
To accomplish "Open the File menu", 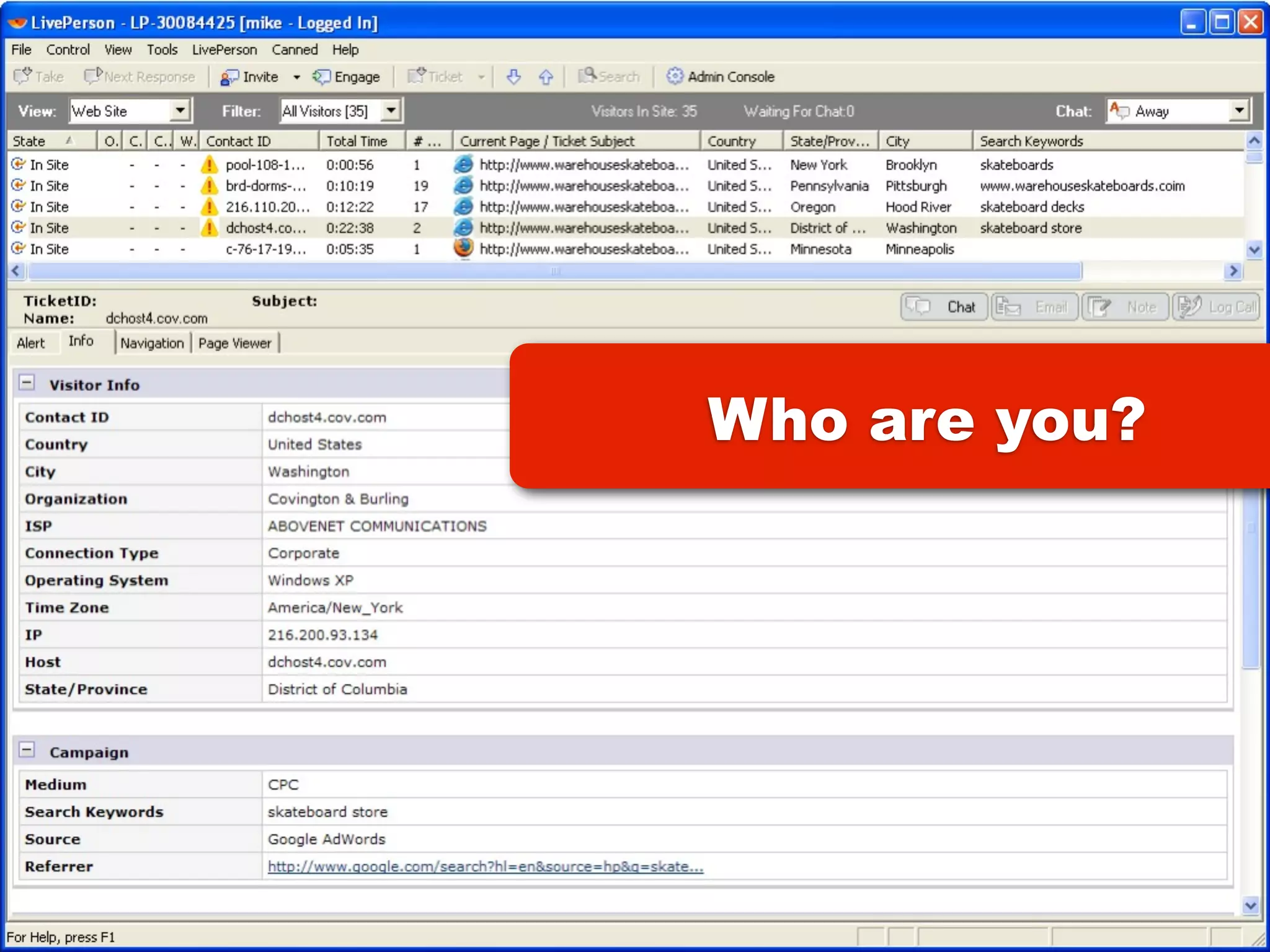I will (21, 50).
